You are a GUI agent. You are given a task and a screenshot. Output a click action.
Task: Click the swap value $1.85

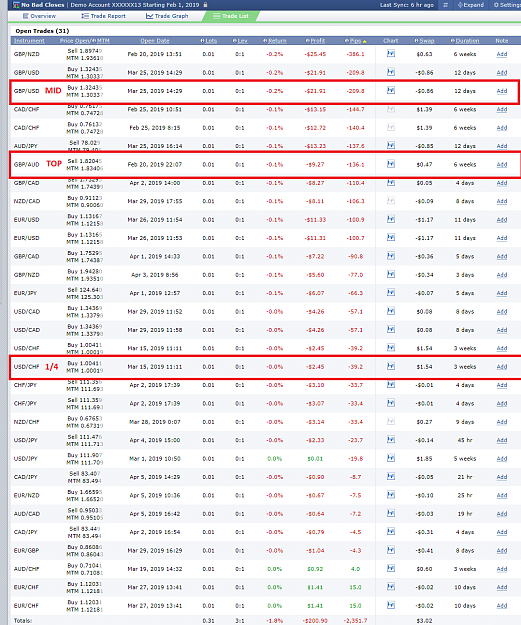click(424, 458)
